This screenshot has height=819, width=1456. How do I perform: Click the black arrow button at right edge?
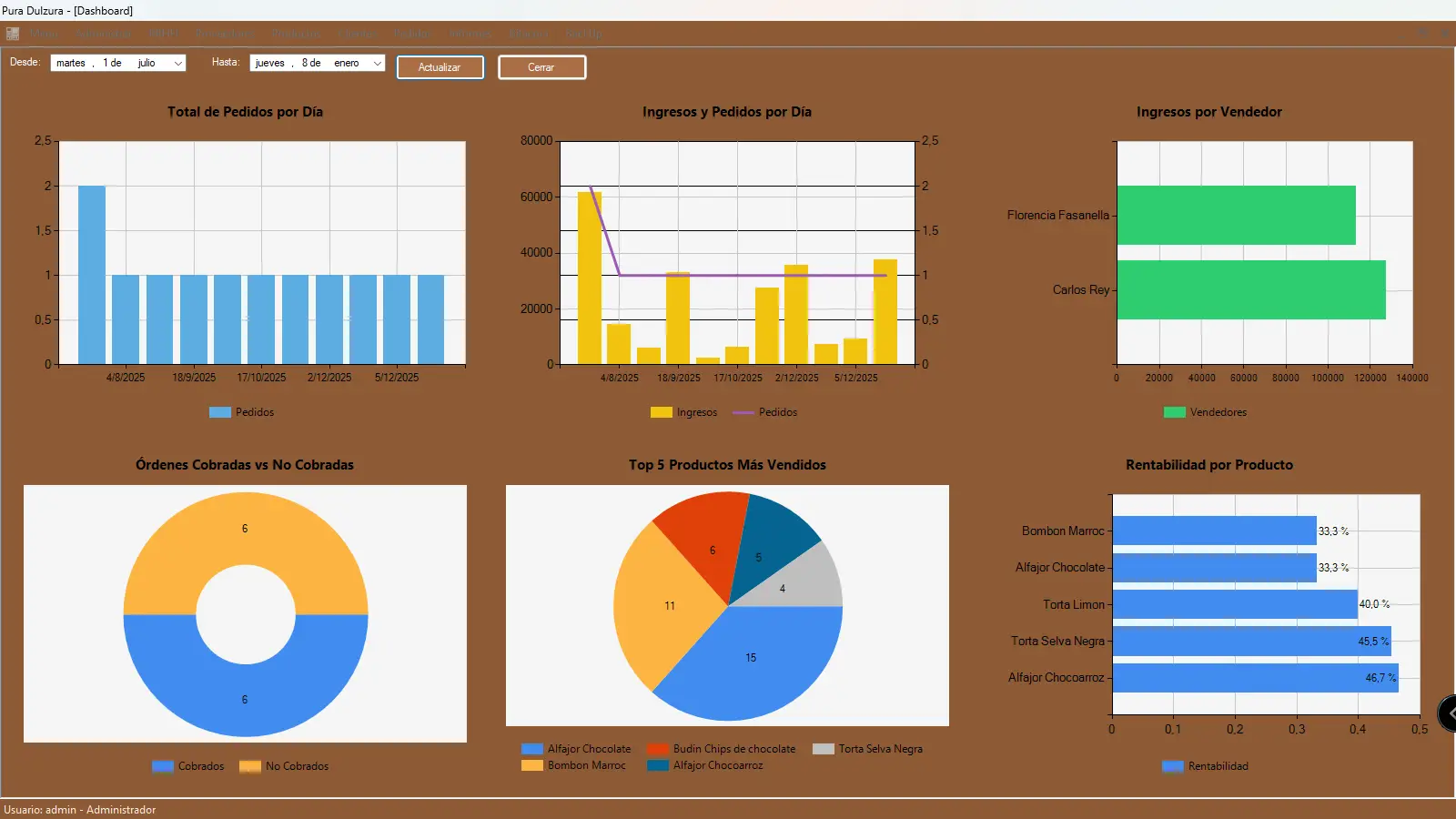click(x=1448, y=713)
